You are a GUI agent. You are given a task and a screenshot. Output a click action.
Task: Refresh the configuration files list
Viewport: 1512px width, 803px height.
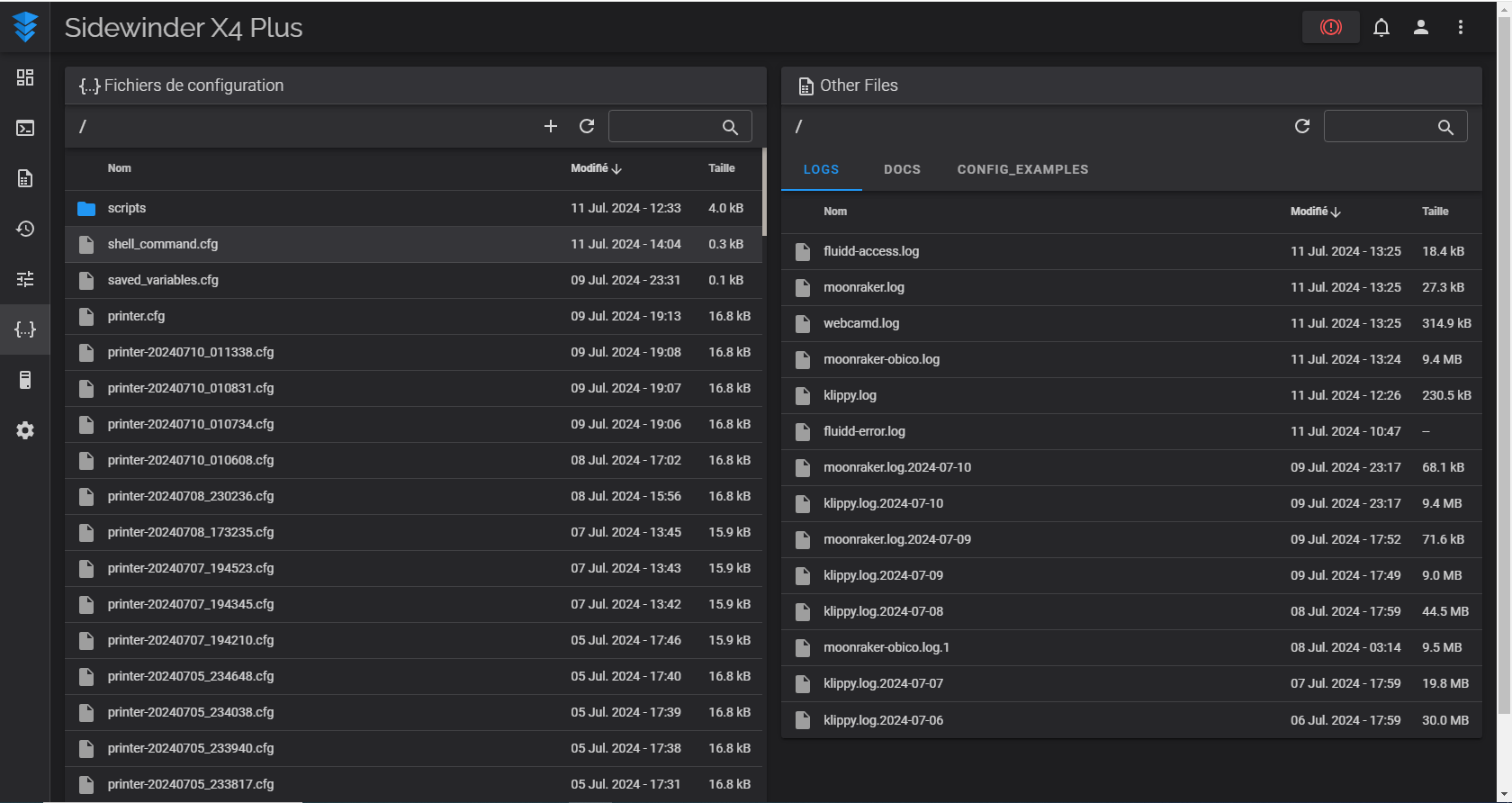587,126
